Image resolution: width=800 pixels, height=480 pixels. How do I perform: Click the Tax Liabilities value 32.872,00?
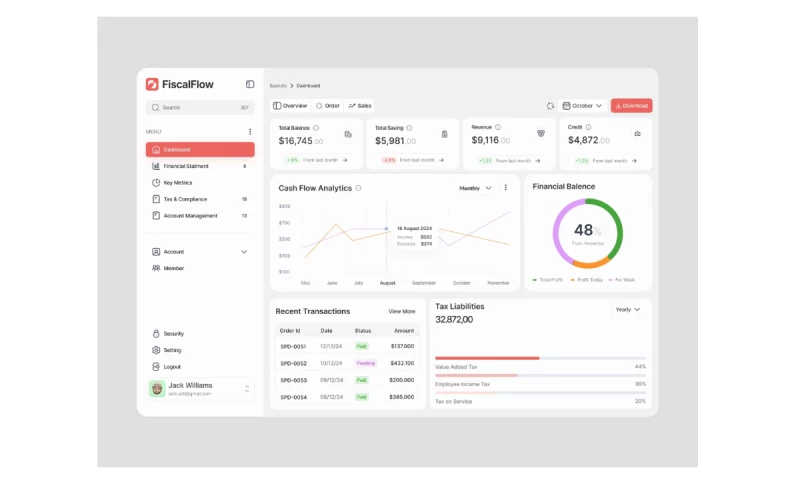(x=454, y=320)
